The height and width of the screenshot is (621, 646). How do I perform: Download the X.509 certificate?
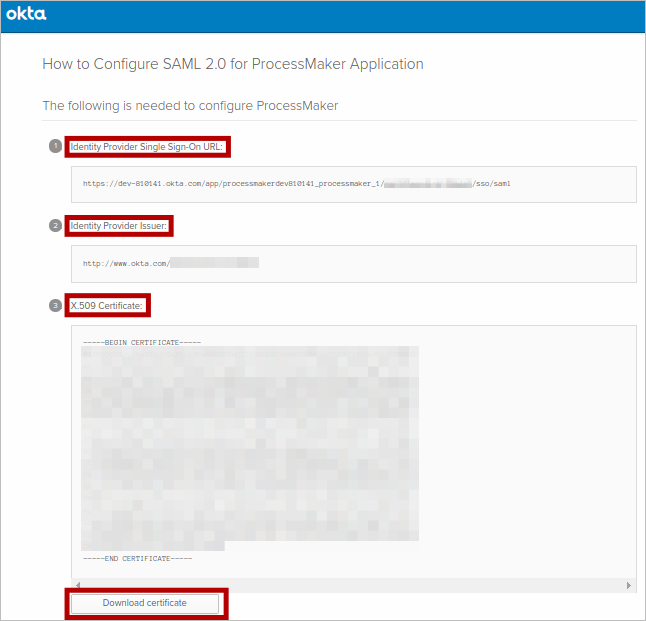point(146,603)
